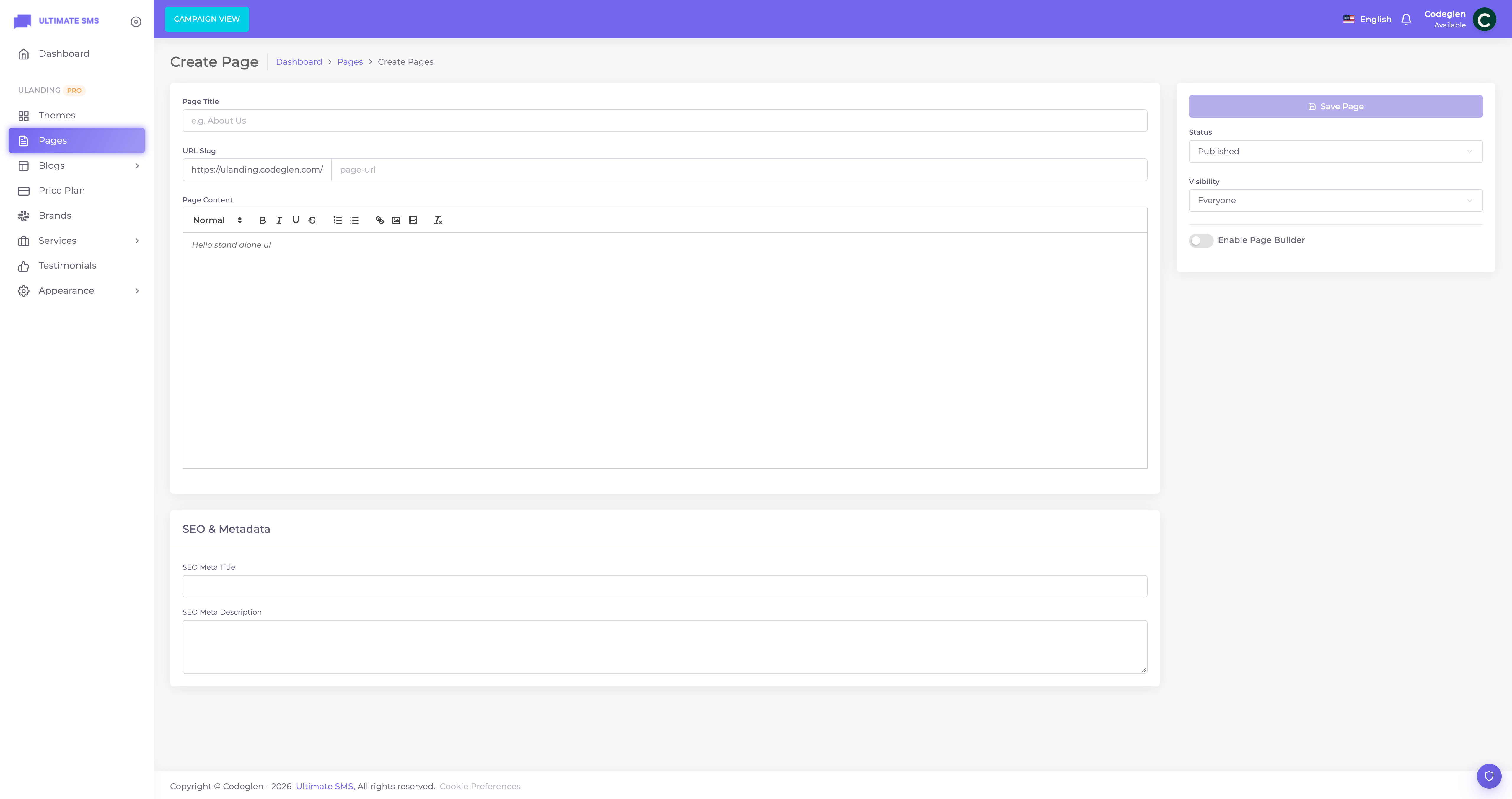The height and width of the screenshot is (799, 1512).
Task: Insert an image via the editor toolbar
Action: tap(396, 220)
